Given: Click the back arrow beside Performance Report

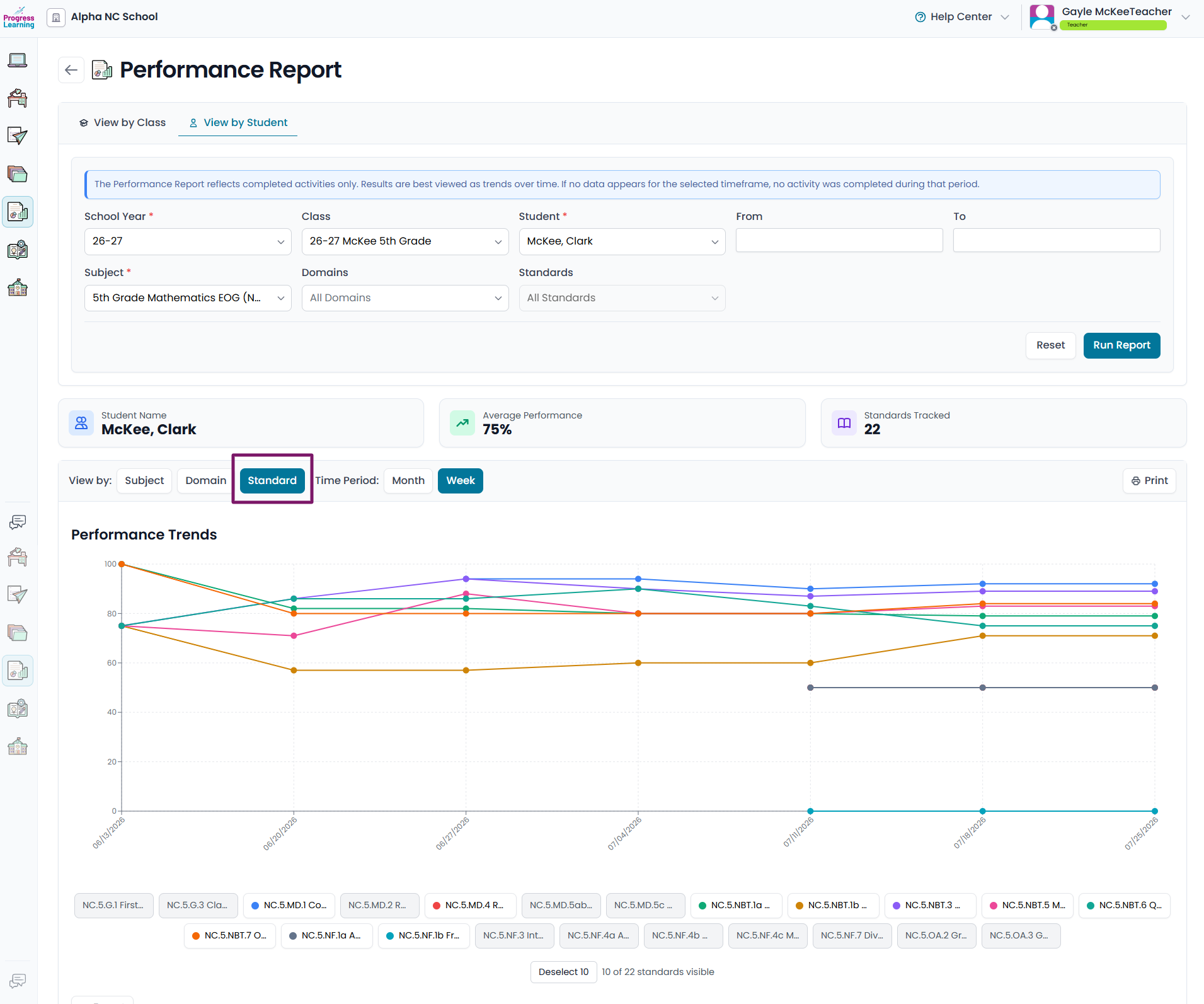Looking at the screenshot, I should (71, 70).
